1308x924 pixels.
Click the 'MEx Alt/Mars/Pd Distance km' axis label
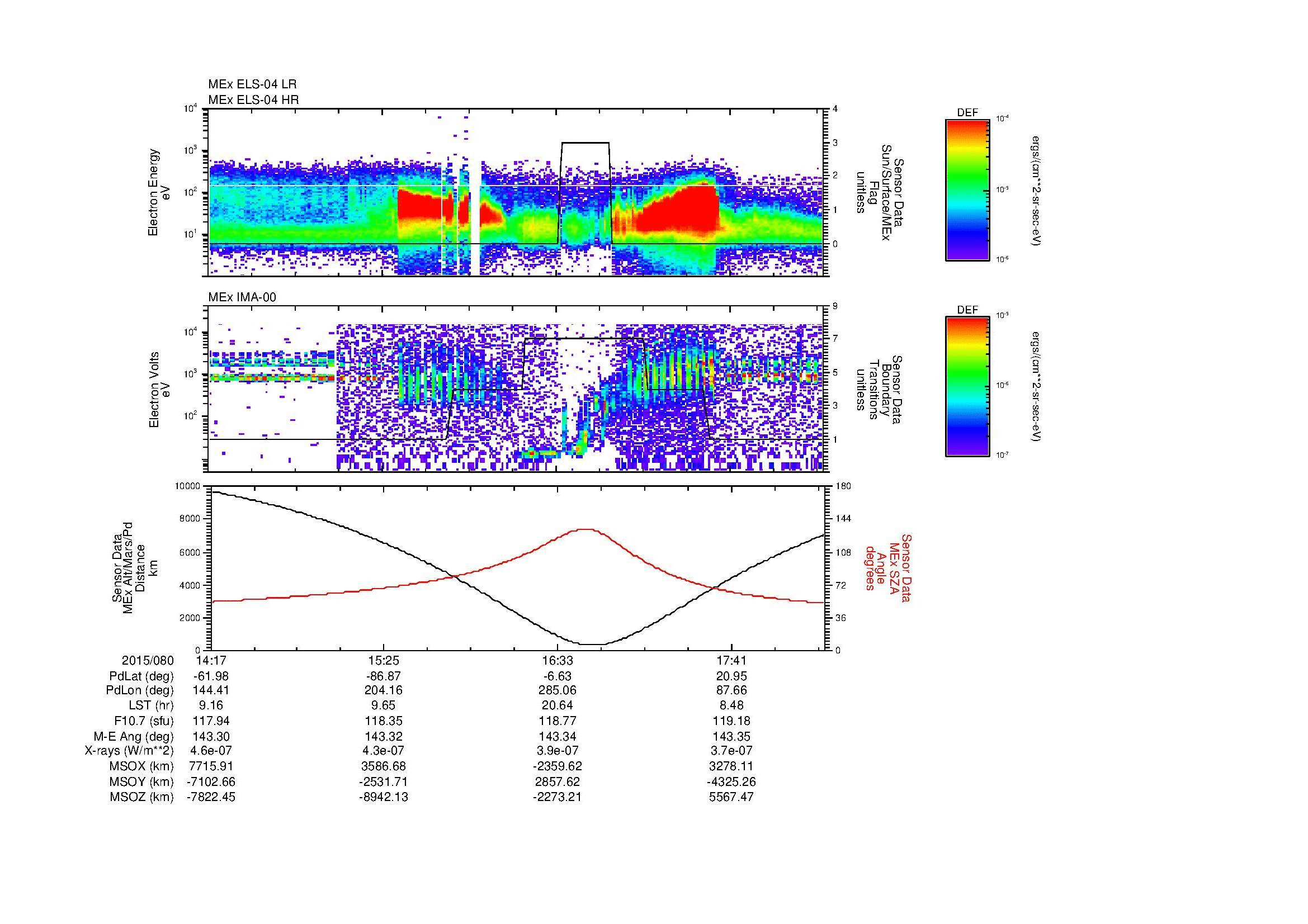[134, 568]
